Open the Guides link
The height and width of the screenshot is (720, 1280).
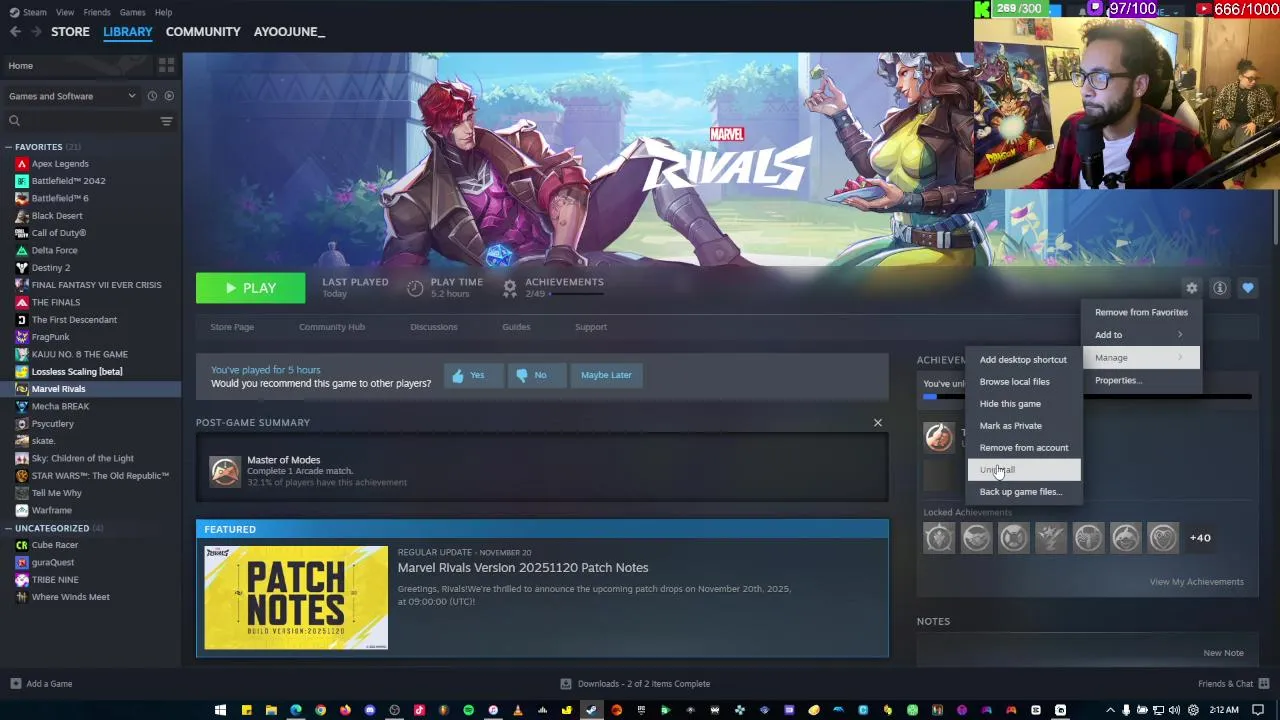coord(516,327)
